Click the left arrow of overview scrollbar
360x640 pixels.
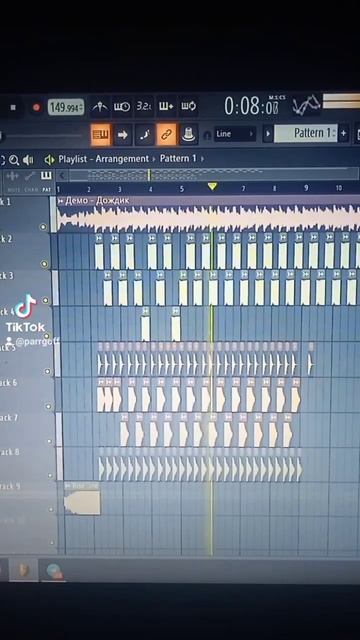tap(62, 176)
